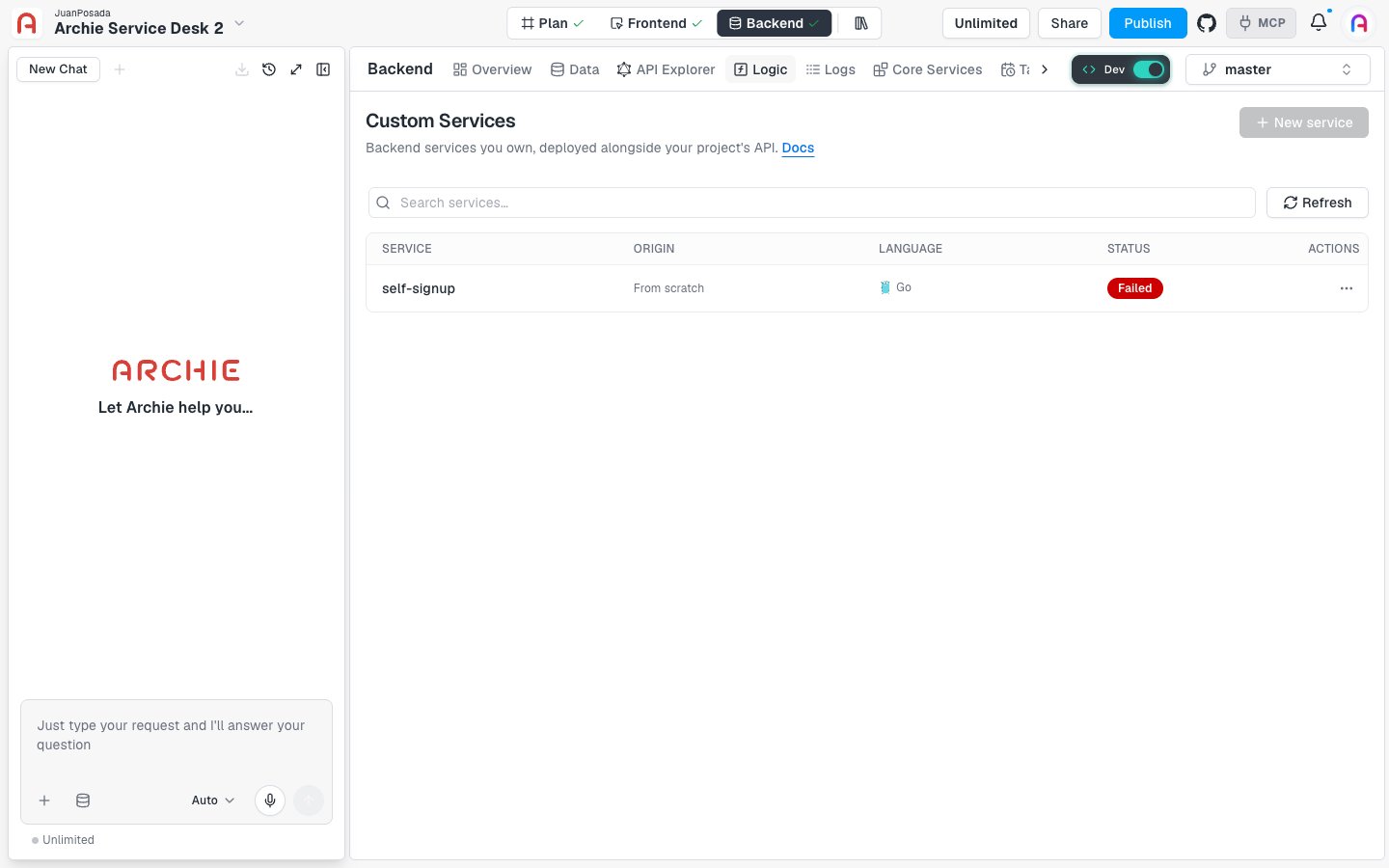Select the Logic tab

click(761, 69)
